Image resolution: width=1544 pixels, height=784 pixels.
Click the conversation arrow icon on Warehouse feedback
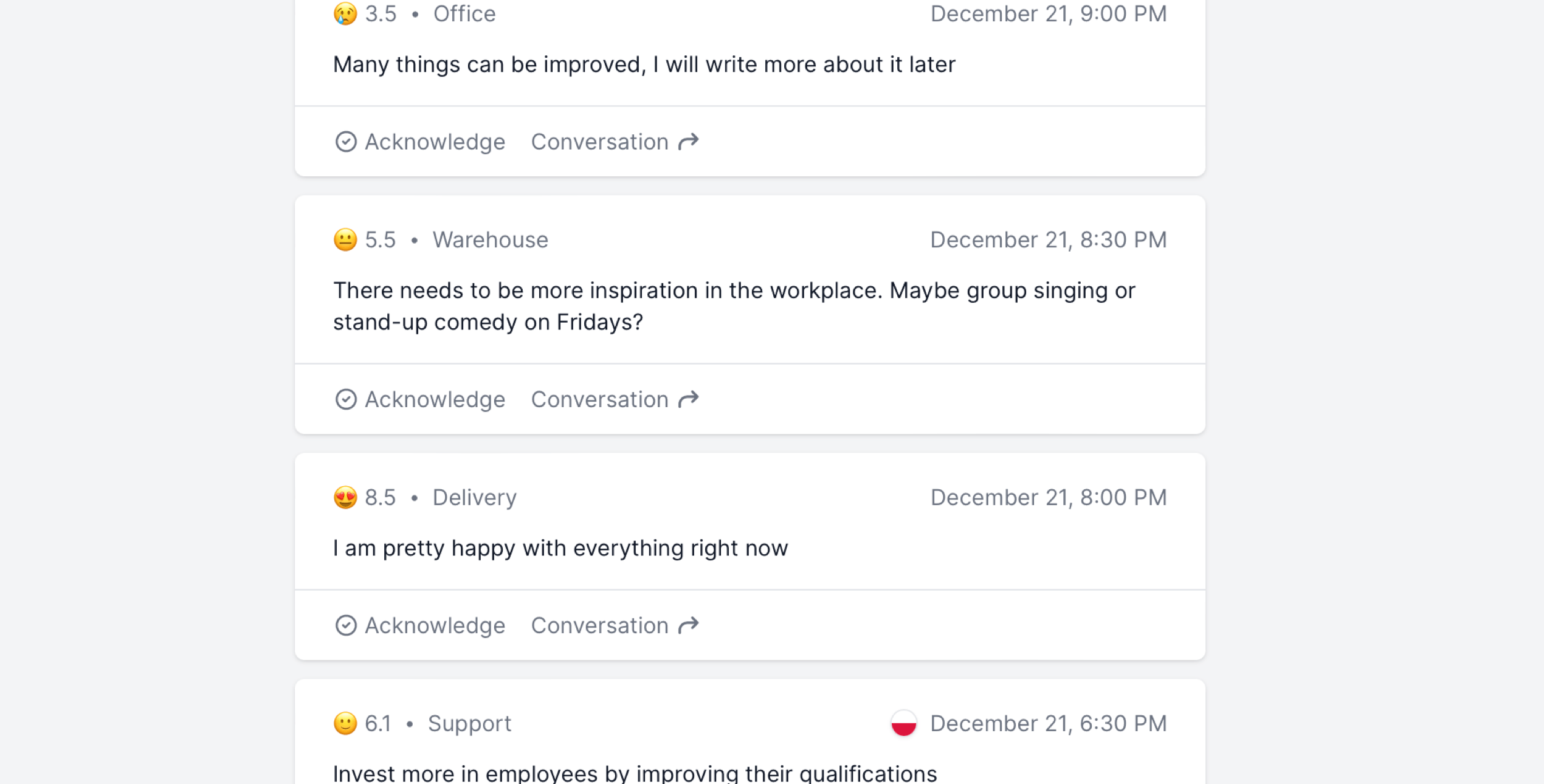pos(689,399)
